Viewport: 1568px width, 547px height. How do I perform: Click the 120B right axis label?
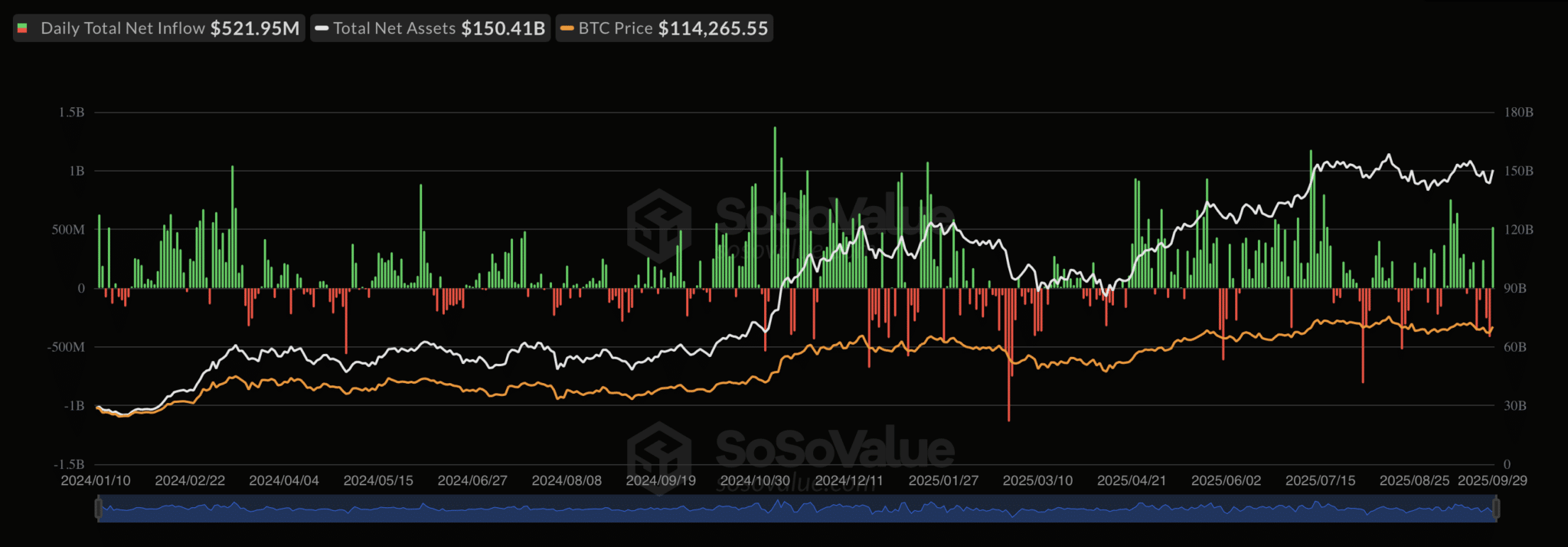pyautogui.click(x=1519, y=230)
